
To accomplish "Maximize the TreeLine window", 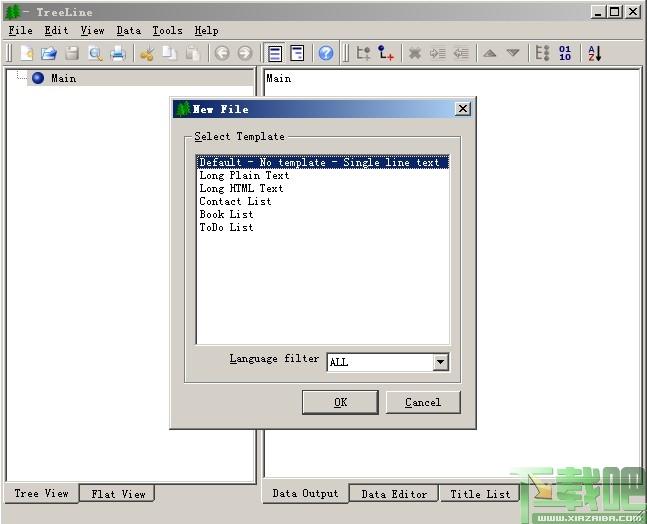I will click(x=615, y=12).
